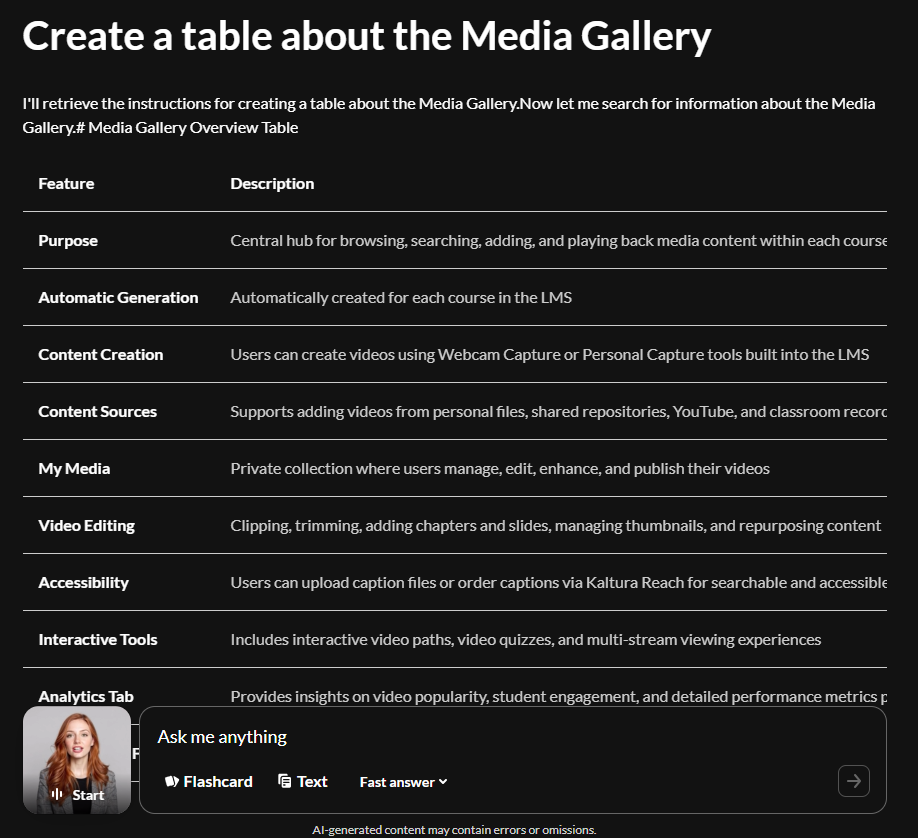
Task: Select the Flashcard label
Action: coord(218,781)
